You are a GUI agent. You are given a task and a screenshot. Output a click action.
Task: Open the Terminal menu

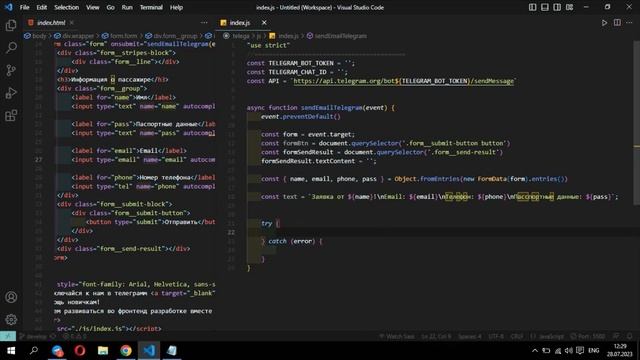[151, 7]
